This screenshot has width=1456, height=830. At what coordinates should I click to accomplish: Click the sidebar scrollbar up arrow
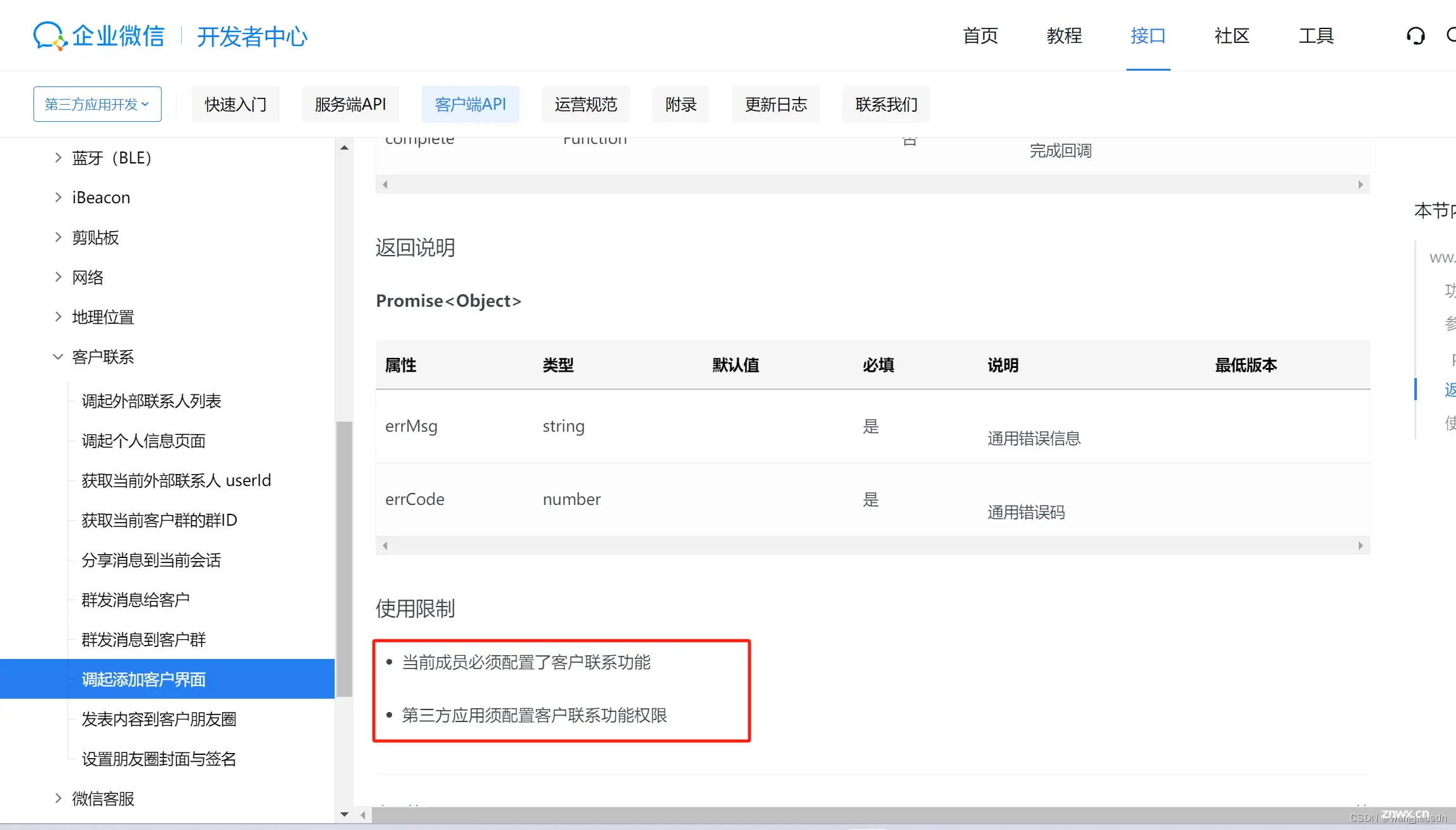(x=344, y=148)
